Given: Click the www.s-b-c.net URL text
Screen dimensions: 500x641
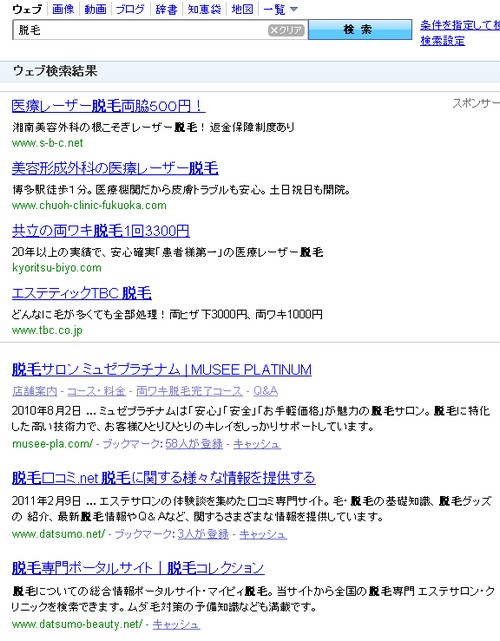Looking at the screenshot, I should [47, 143].
